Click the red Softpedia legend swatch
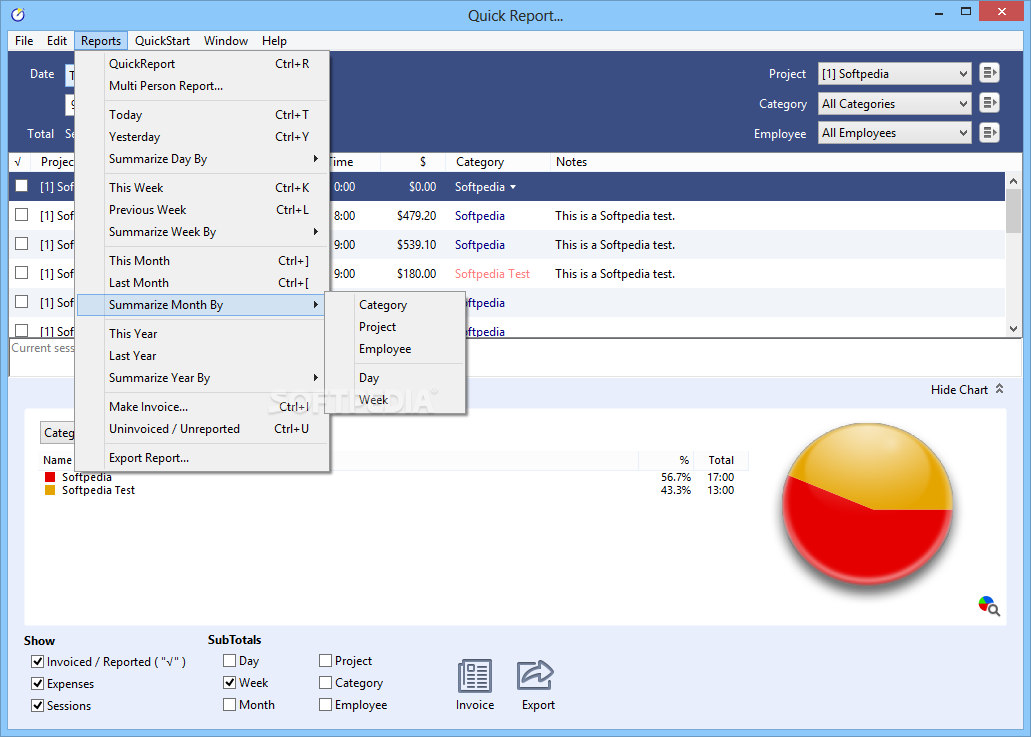Image resolution: width=1031 pixels, height=737 pixels. pyautogui.click(x=50, y=477)
